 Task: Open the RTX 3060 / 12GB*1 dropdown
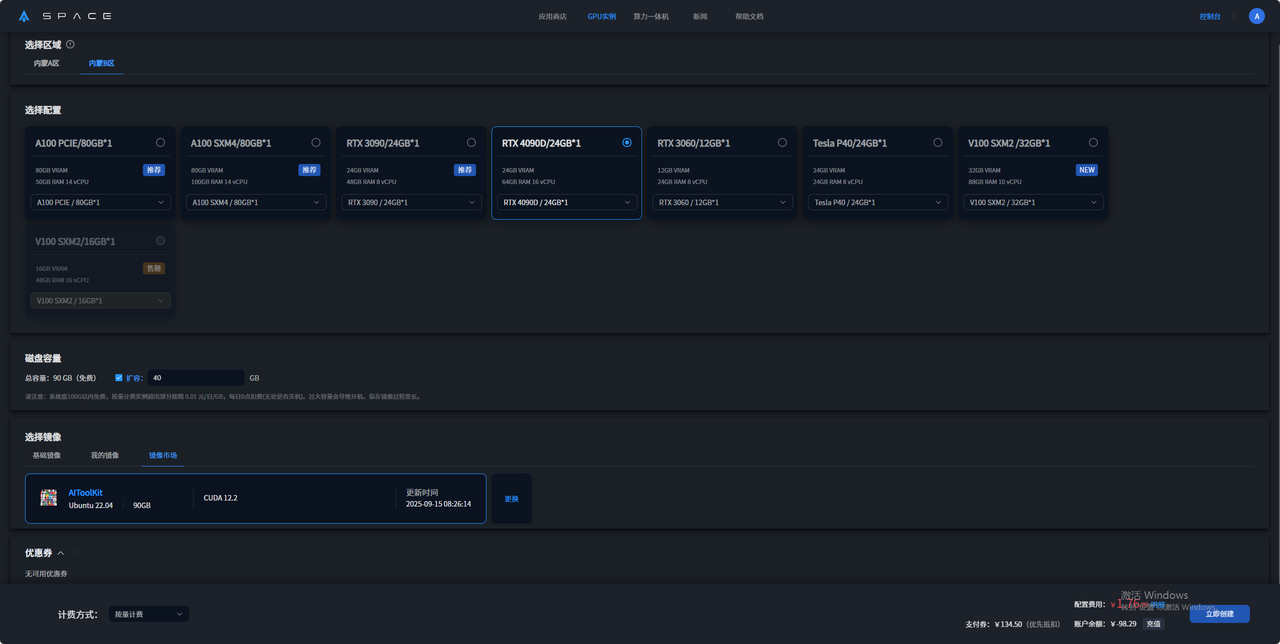click(x=722, y=202)
